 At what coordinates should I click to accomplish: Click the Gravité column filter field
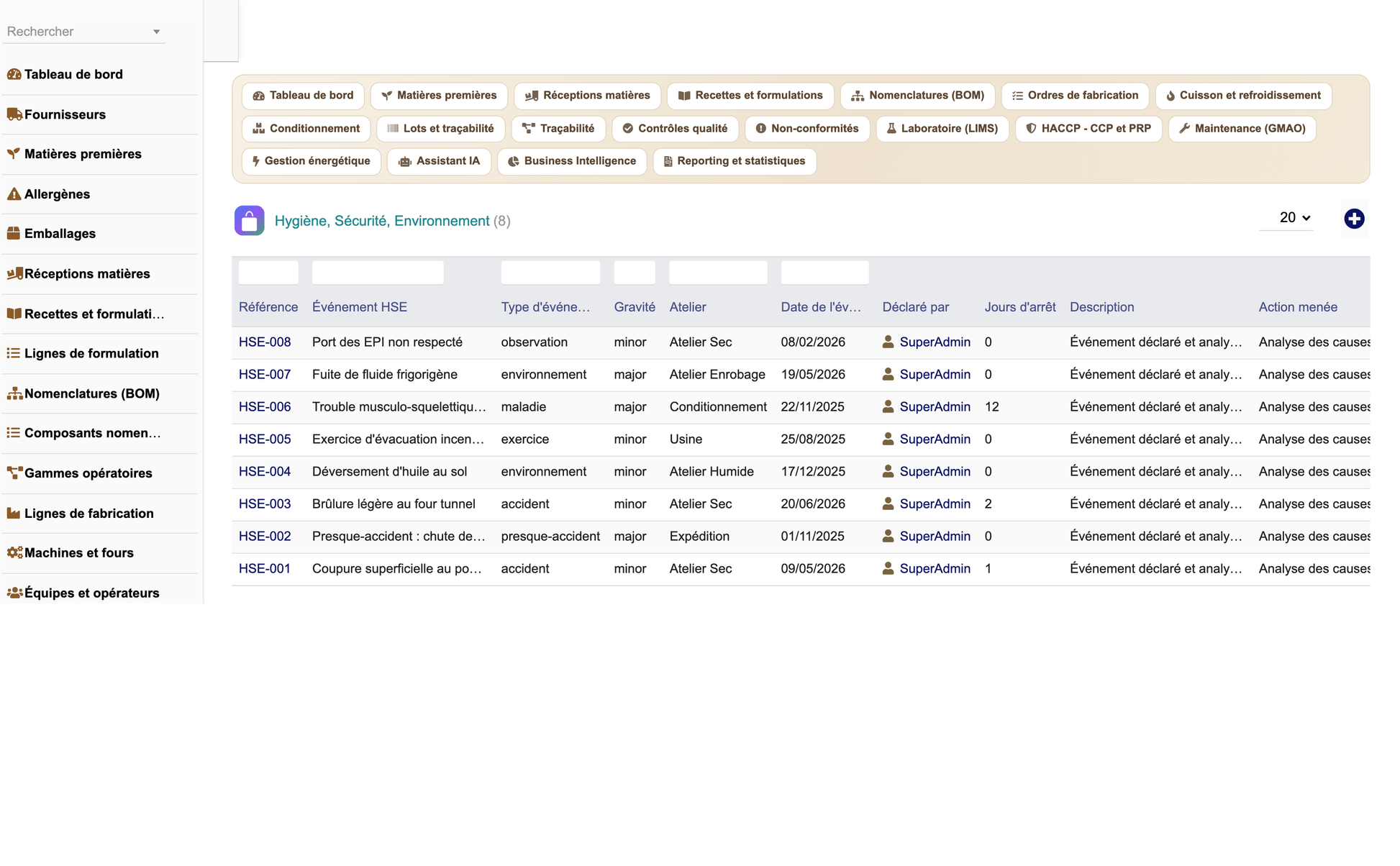pyautogui.click(x=635, y=273)
